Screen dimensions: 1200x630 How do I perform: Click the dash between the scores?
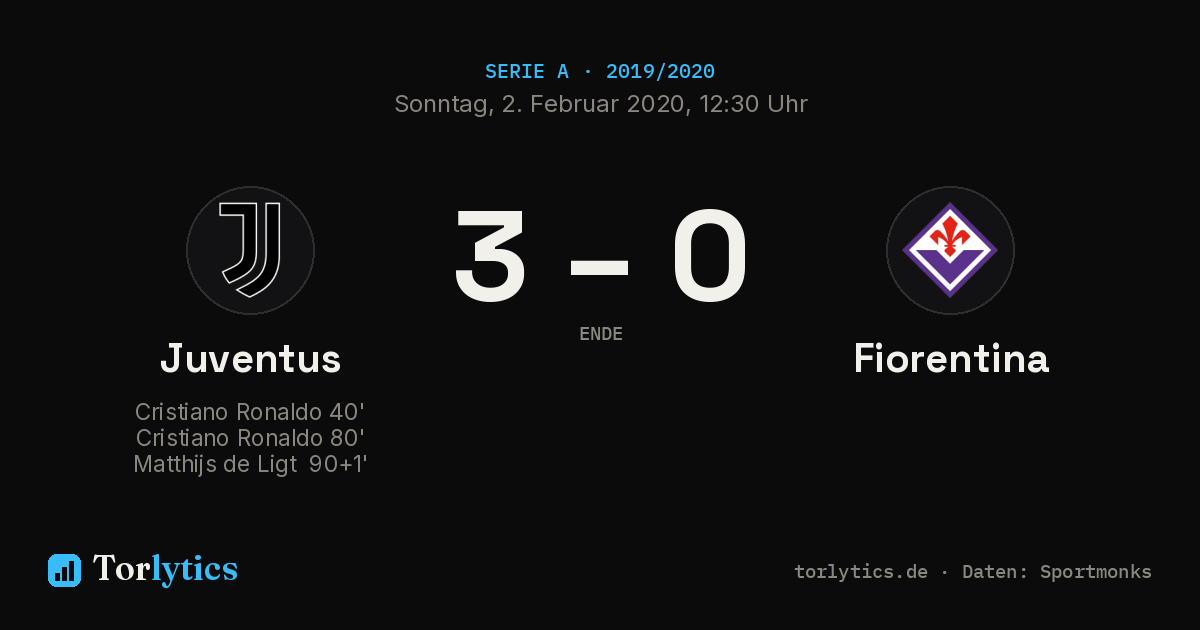(x=599, y=267)
